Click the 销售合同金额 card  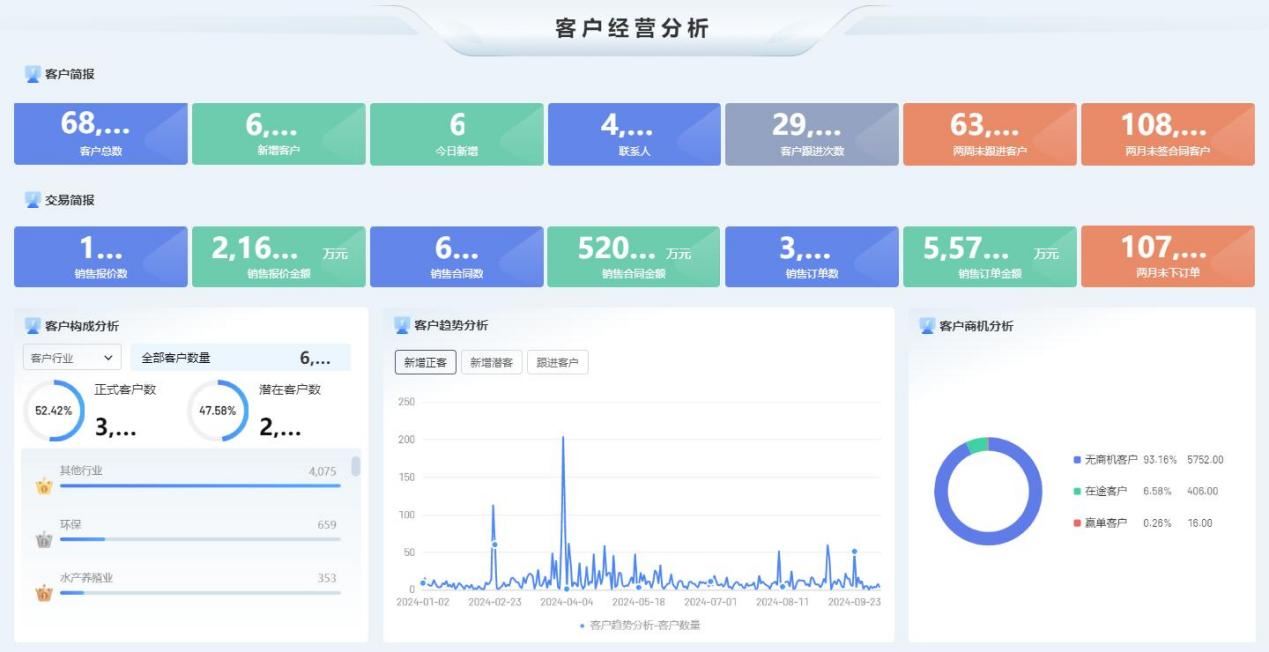click(x=633, y=256)
